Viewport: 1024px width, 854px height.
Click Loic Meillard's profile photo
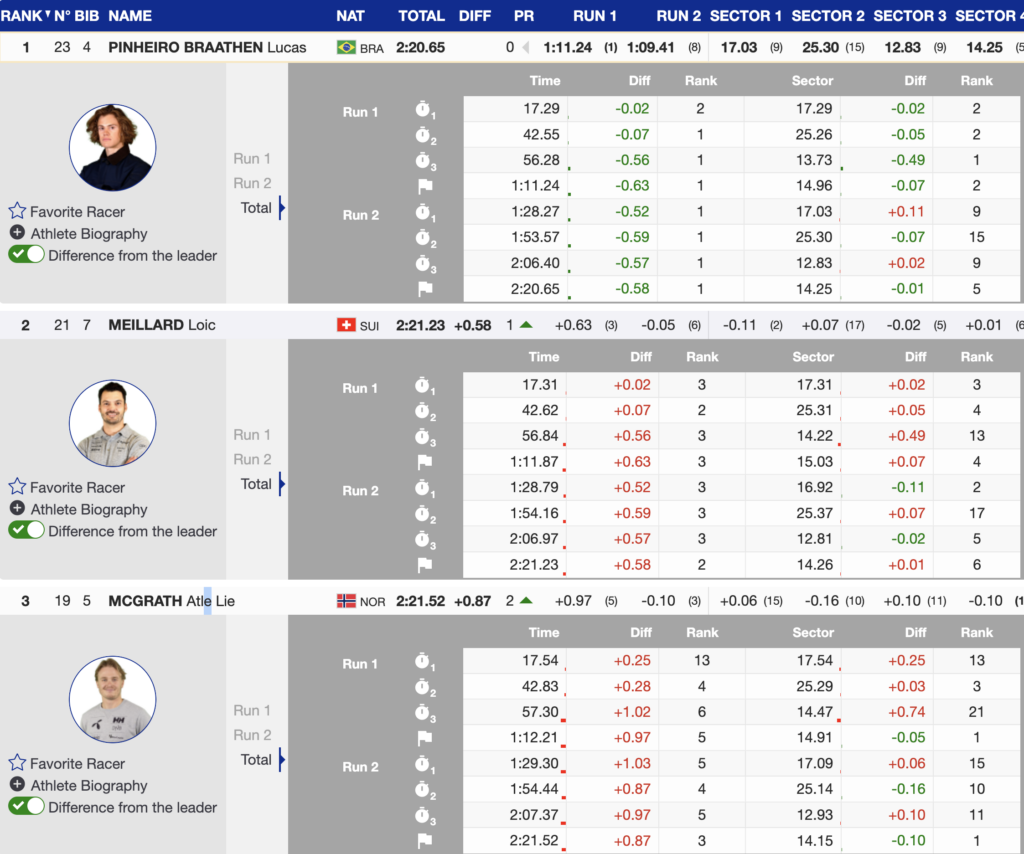112,423
